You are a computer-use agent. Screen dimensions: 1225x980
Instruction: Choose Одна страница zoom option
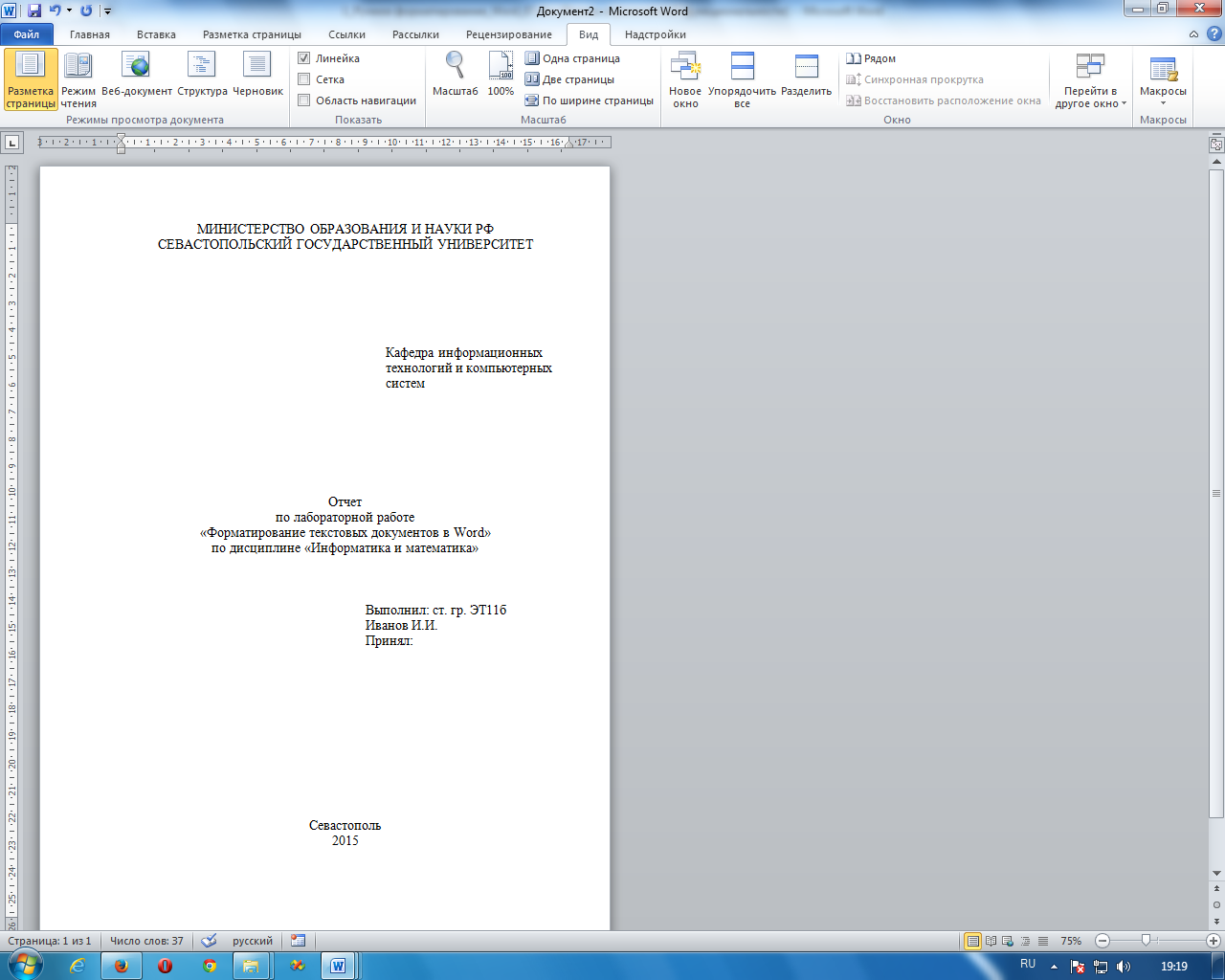point(572,58)
